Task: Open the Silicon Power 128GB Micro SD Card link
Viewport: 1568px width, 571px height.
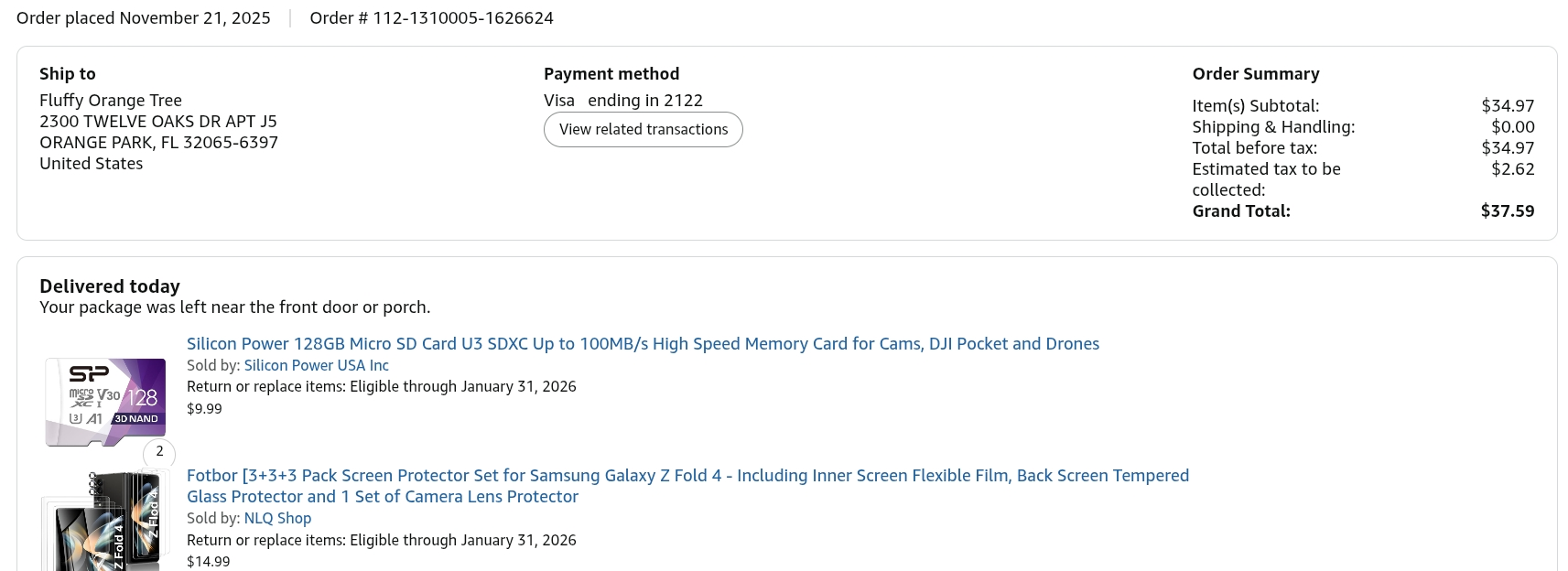Action: tap(643, 344)
